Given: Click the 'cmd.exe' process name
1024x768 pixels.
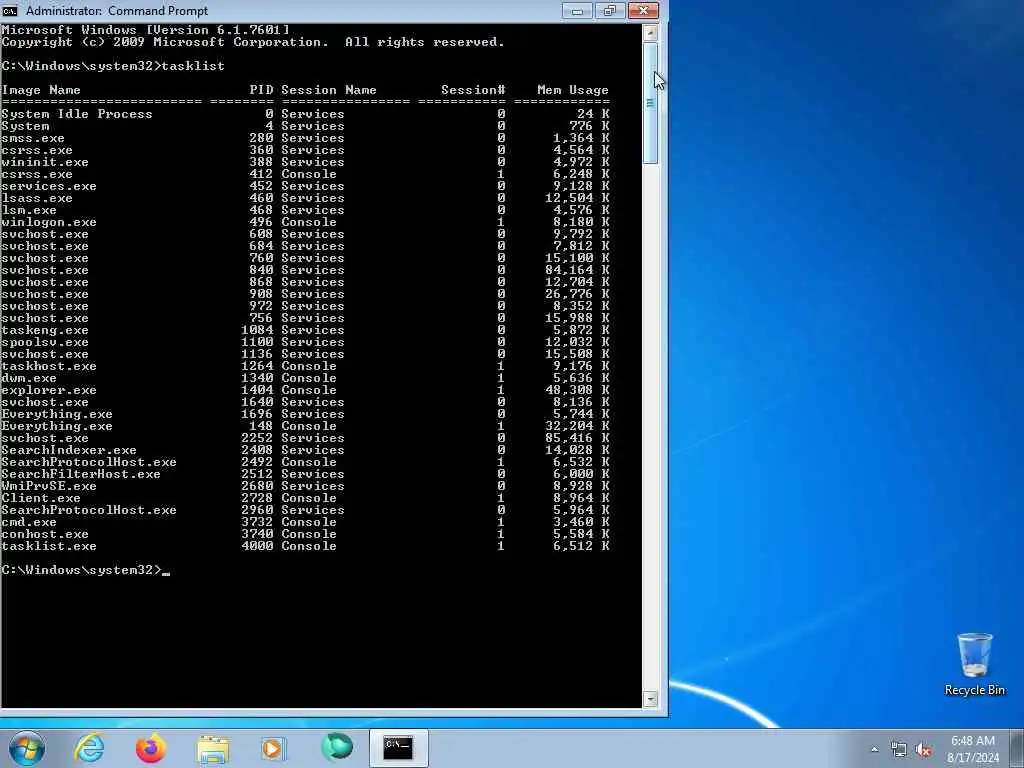Looking at the screenshot, I should (29, 522).
